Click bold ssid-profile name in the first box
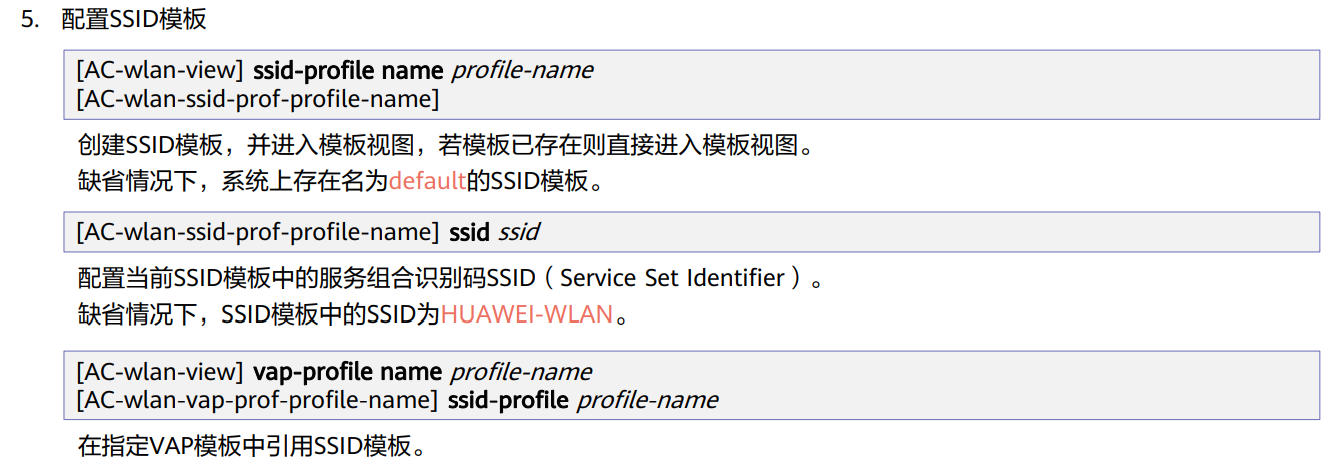This screenshot has width=1338, height=466. coord(348,71)
